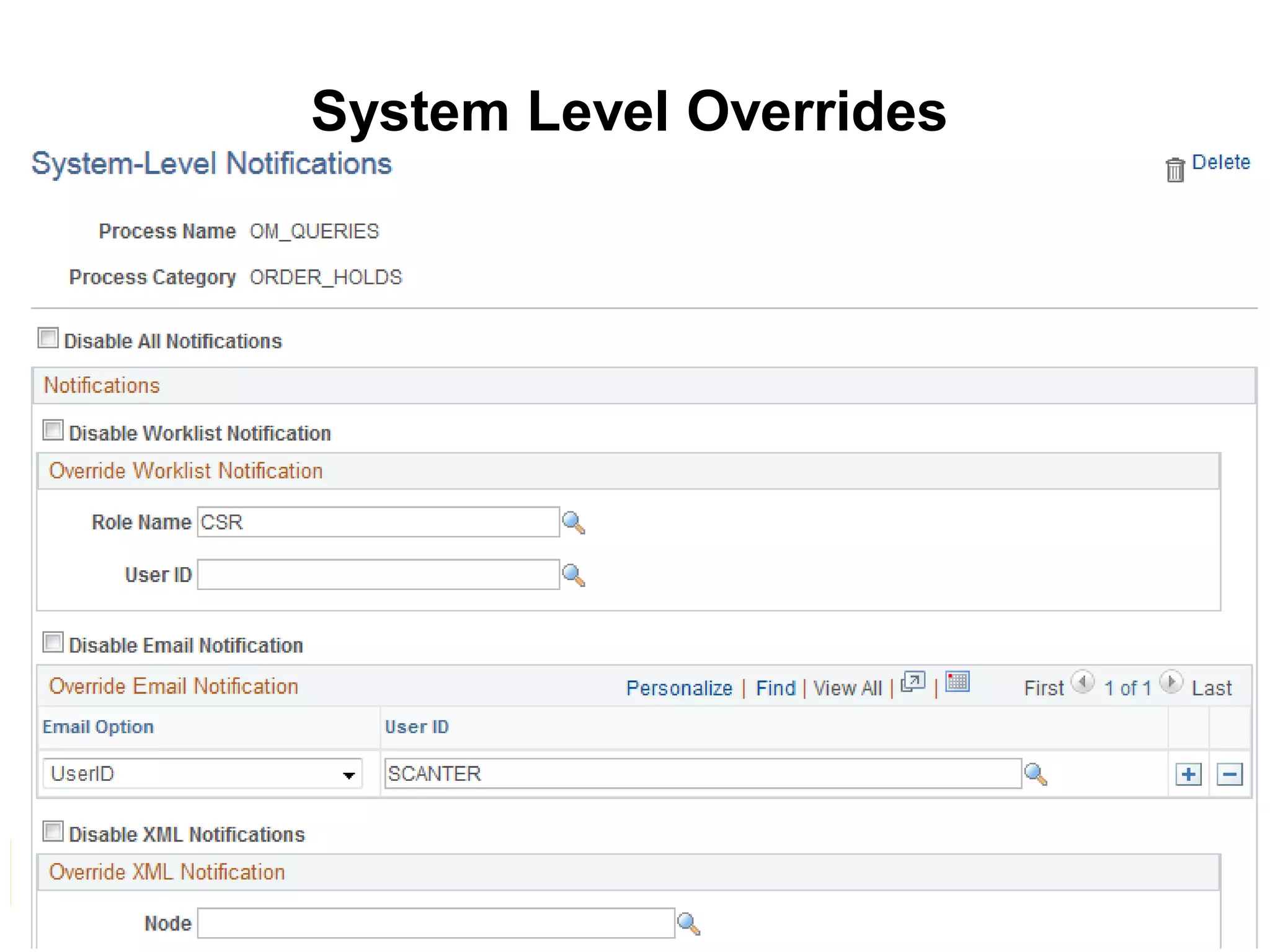
Task: Check Disable XML Notifications
Action: pyautogui.click(x=53, y=832)
